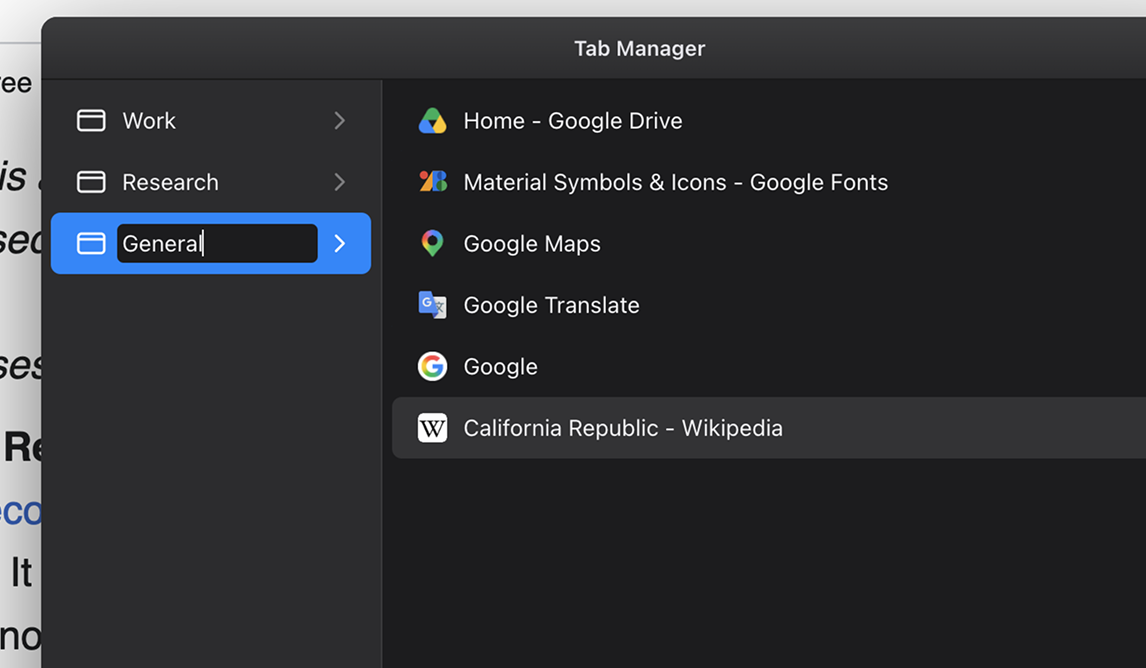This screenshot has width=1146, height=668.
Task: Open the Google Translate tab entry
Action: pos(769,305)
